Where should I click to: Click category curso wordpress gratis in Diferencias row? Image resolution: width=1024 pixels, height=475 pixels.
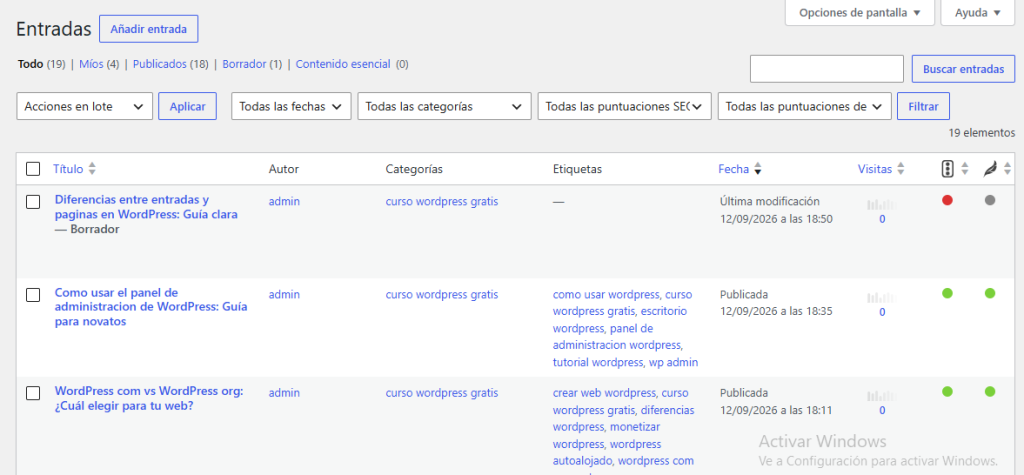pyautogui.click(x=441, y=201)
